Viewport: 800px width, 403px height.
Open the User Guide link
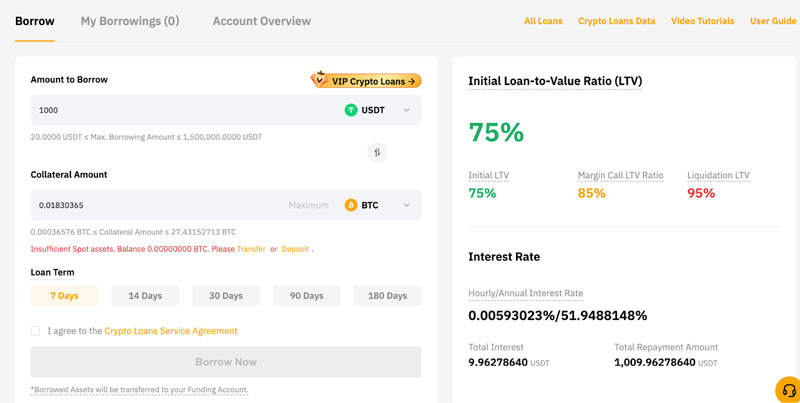coord(773,21)
